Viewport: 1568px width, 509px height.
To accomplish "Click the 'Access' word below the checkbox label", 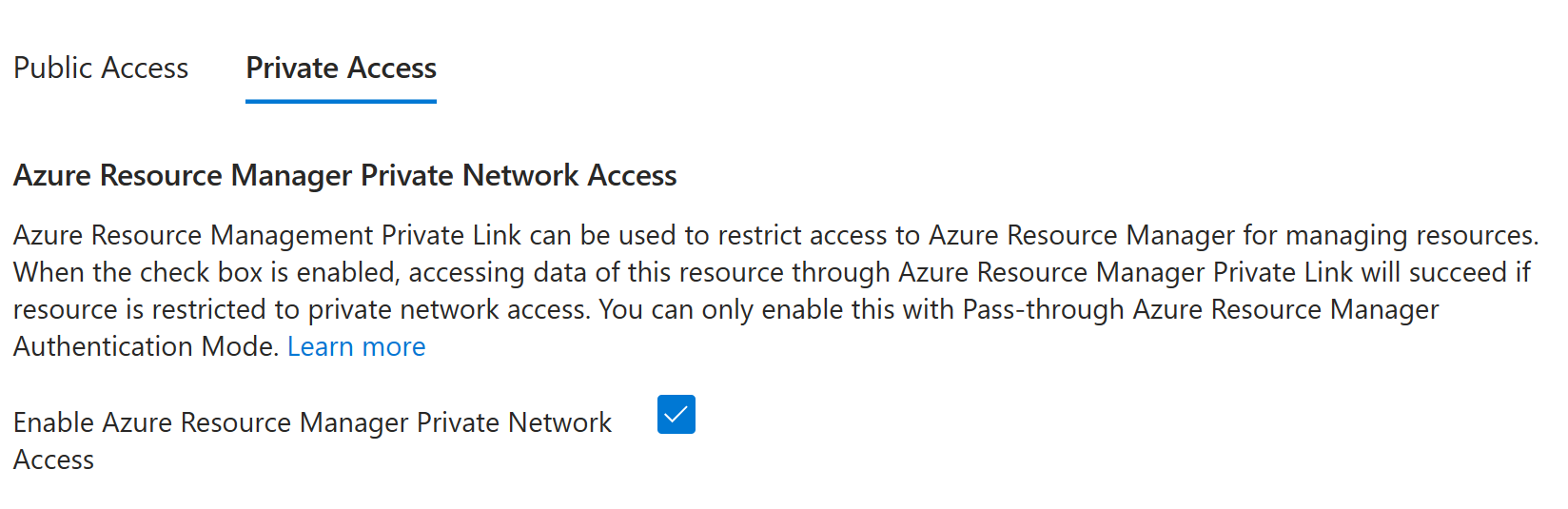I will coord(54,460).
